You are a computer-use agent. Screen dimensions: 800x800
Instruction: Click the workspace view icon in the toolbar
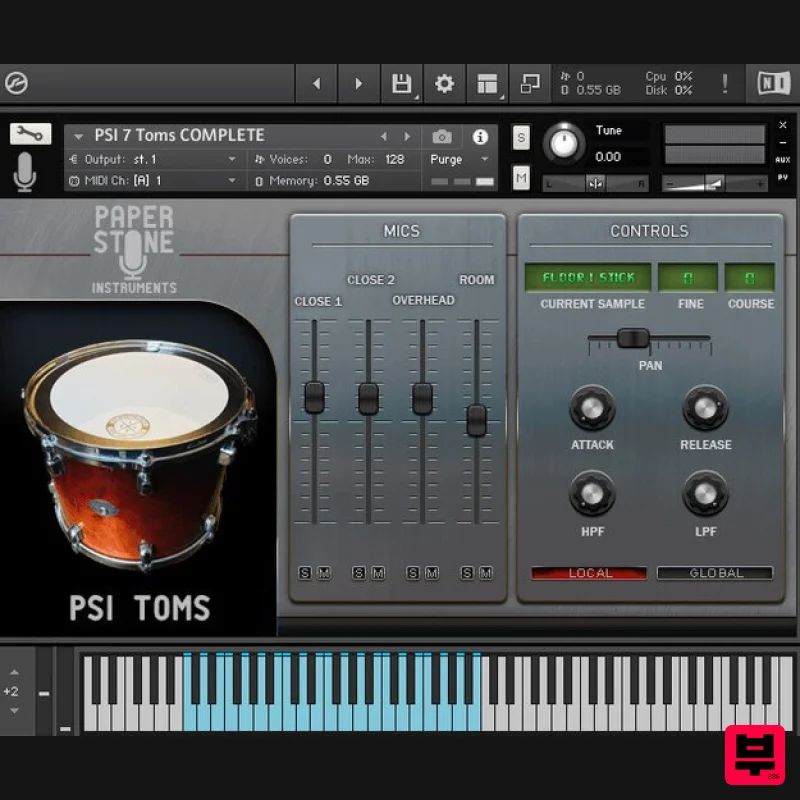(487, 84)
